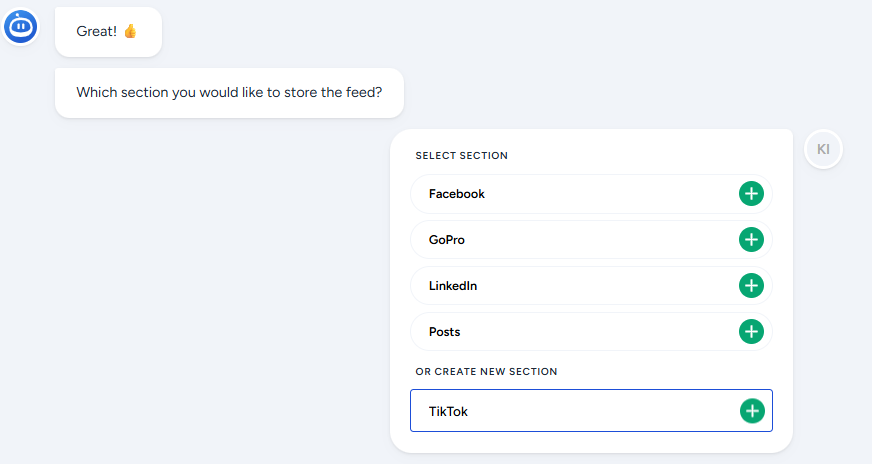The height and width of the screenshot is (464, 872).
Task: Click the word "feed?" in the bot question
Action: (362, 93)
